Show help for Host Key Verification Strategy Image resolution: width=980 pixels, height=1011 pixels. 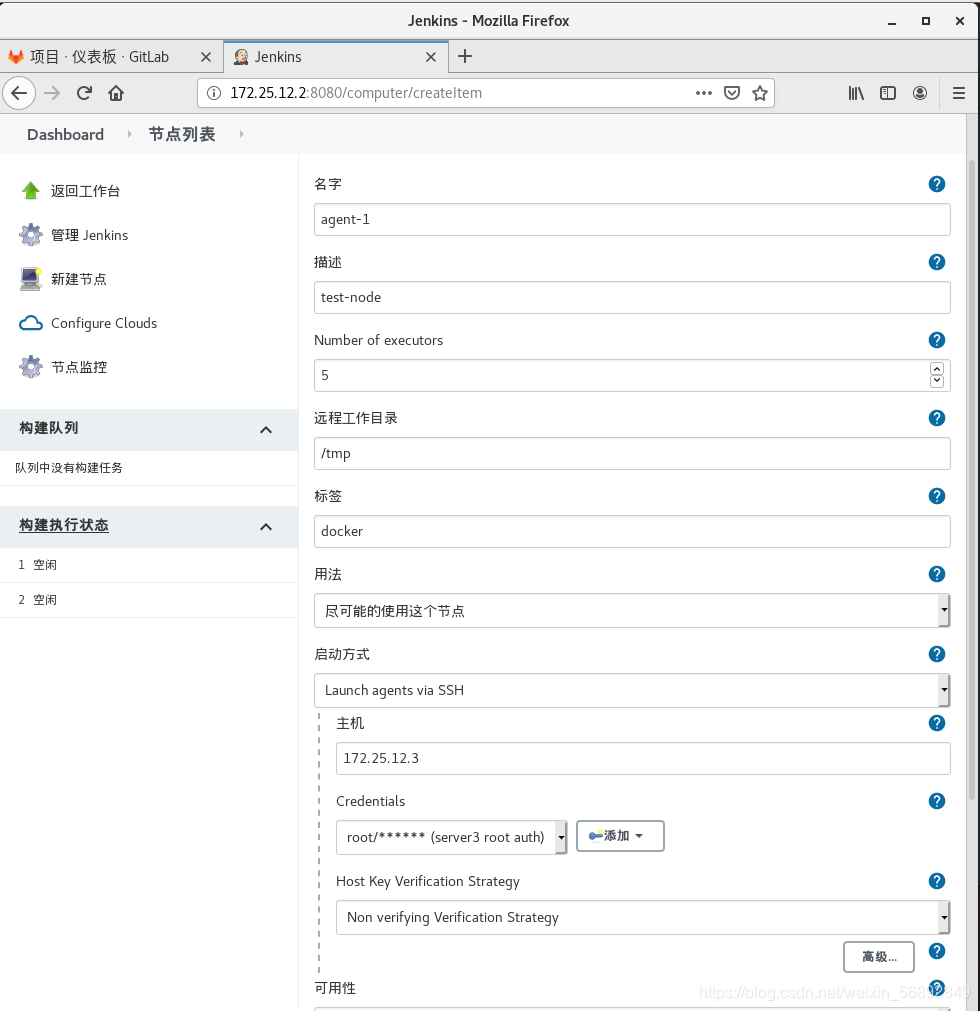point(937,881)
